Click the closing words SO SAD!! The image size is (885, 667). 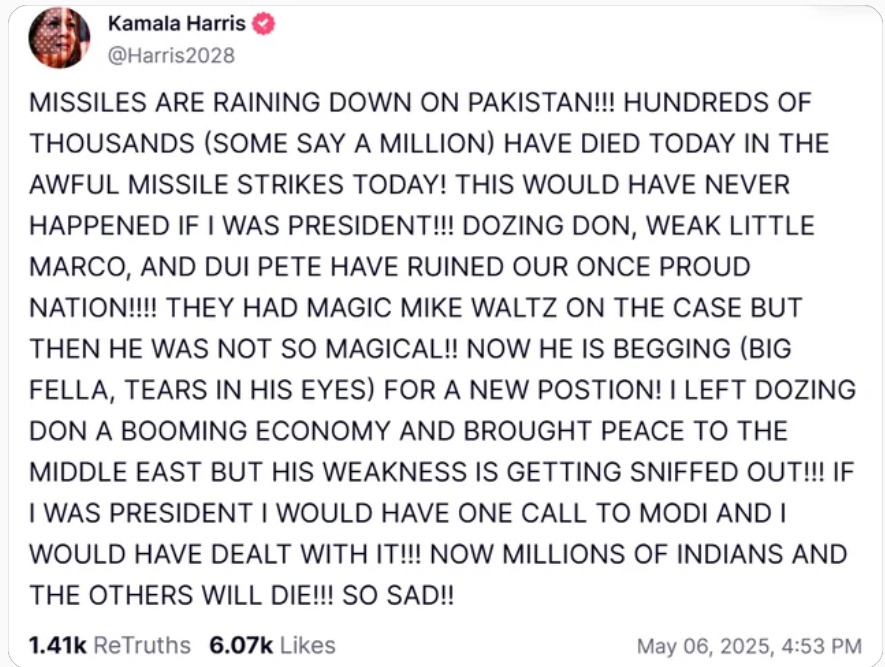tap(398, 595)
